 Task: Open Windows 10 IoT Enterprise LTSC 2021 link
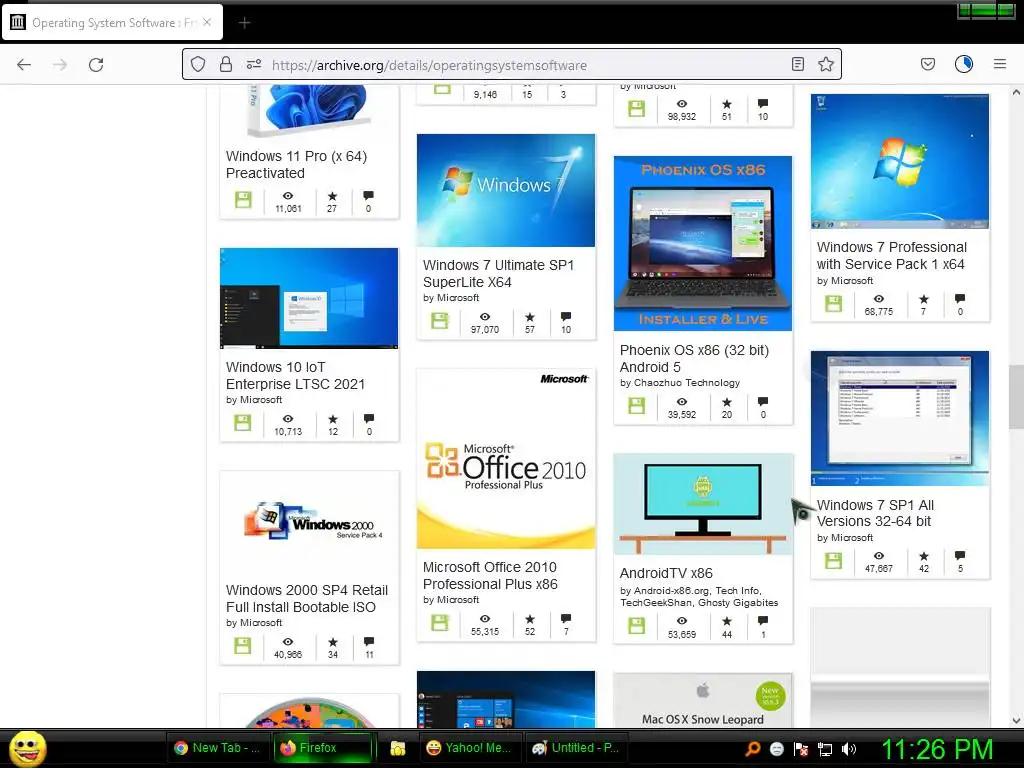click(x=295, y=376)
